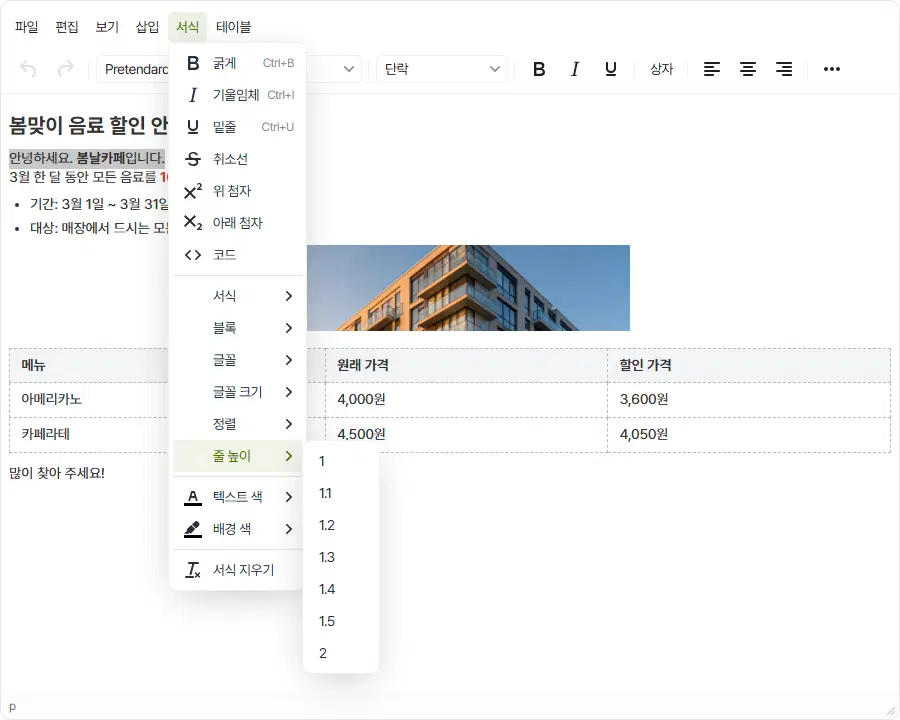Click the 할인 가격 table header
Image resolution: width=900 pixels, height=720 pixels.
tap(748, 365)
